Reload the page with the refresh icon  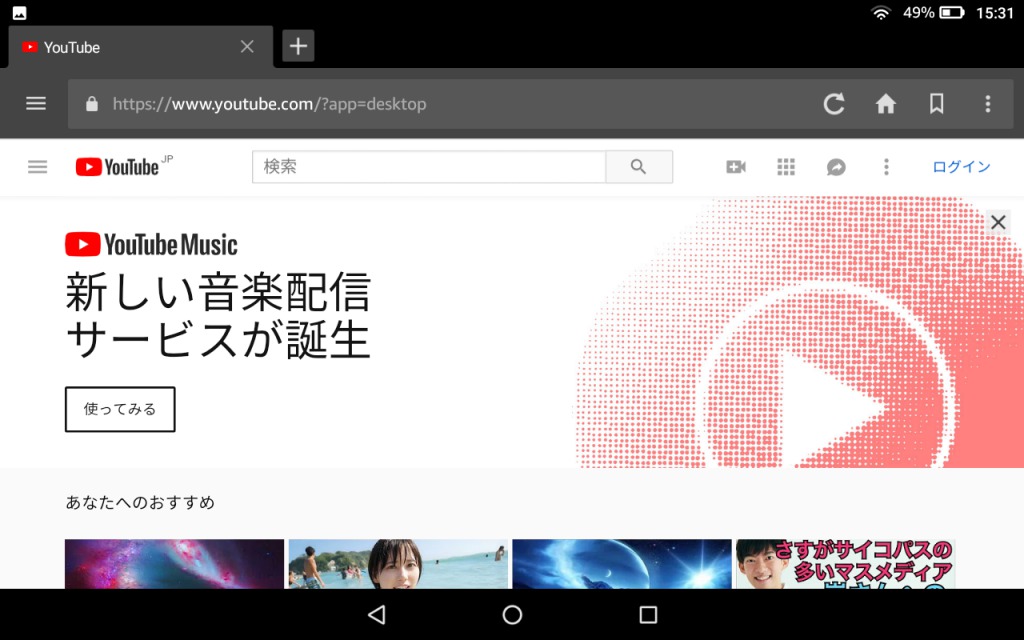(x=834, y=103)
